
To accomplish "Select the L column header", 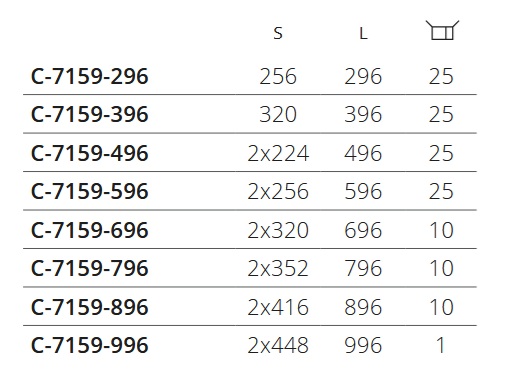I will pos(363,33).
